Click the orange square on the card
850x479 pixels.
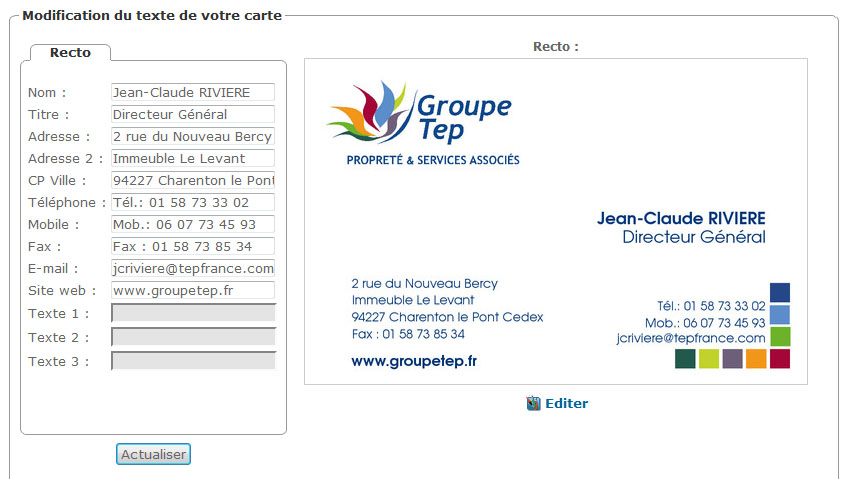(x=756, y=359)
